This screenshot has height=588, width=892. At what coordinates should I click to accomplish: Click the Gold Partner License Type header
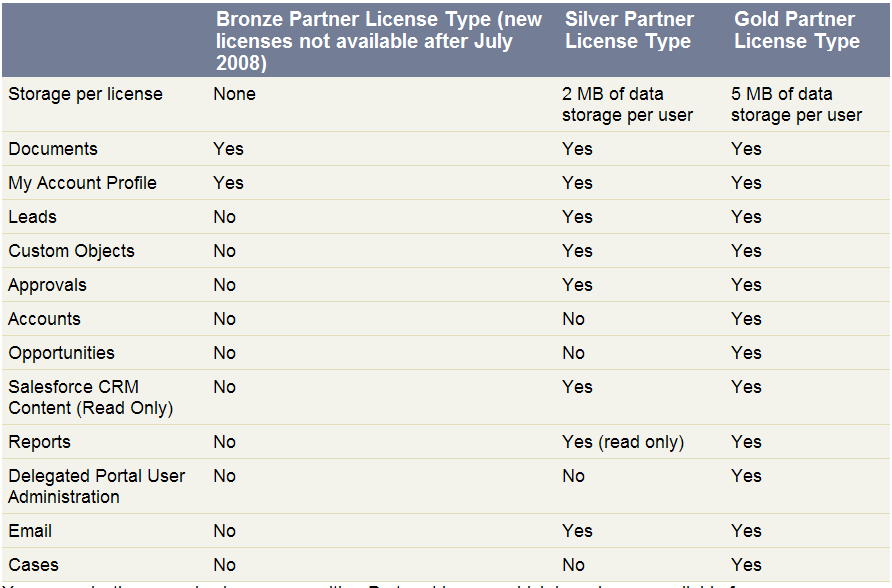click(796, 30)
